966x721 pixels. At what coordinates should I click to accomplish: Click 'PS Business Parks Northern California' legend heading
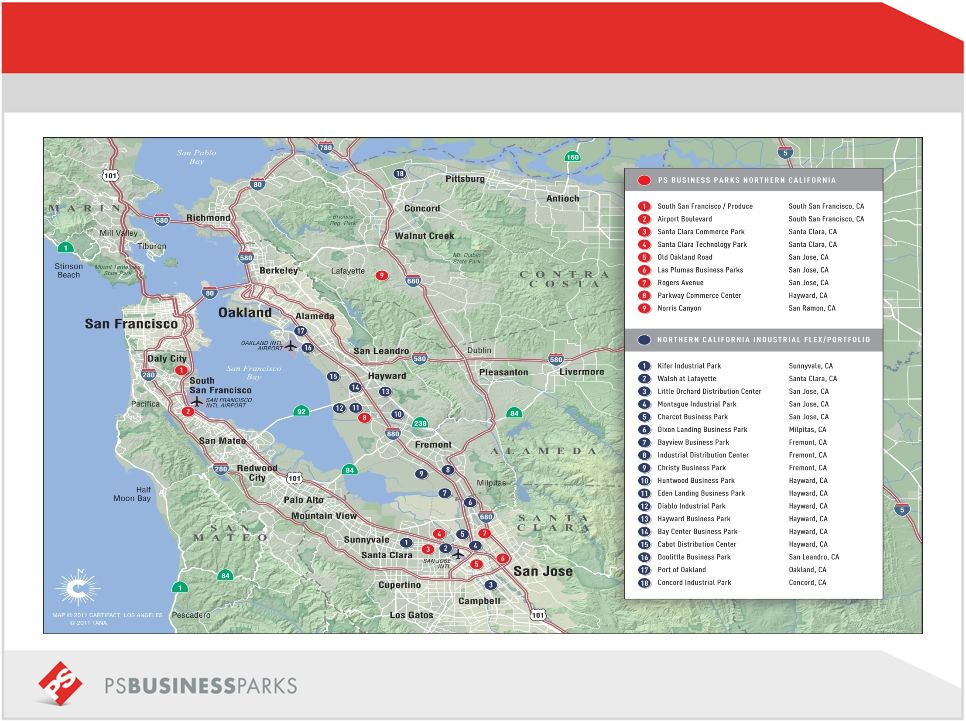click(x=747, y=181)
